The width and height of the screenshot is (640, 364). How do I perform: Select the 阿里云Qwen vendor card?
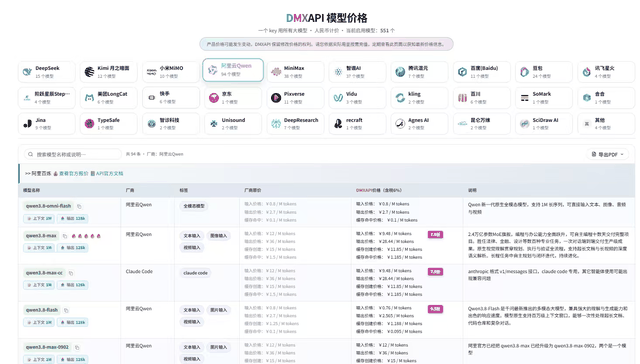tap(233, 70)
